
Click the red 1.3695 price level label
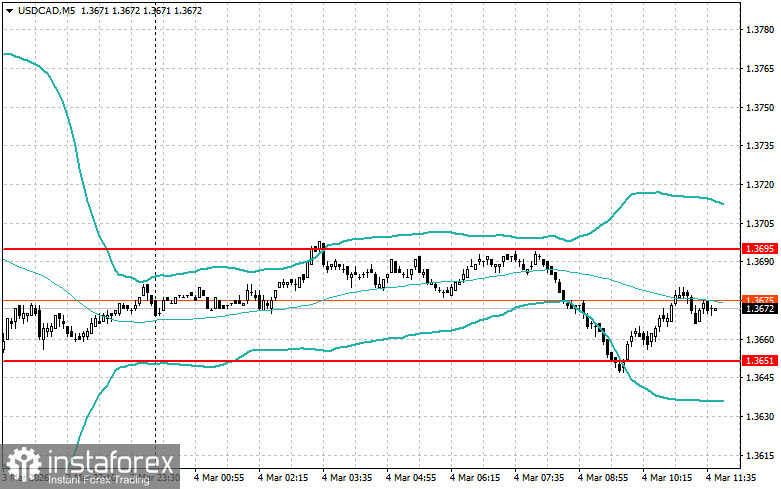click(760, 248)
